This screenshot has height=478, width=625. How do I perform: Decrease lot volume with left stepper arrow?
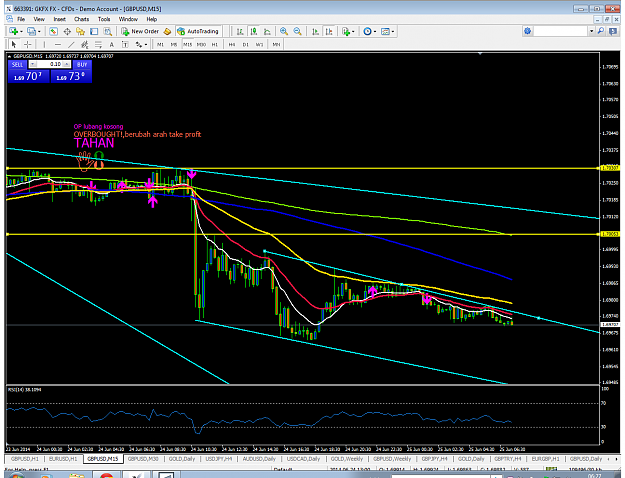(x=33, y=64)
